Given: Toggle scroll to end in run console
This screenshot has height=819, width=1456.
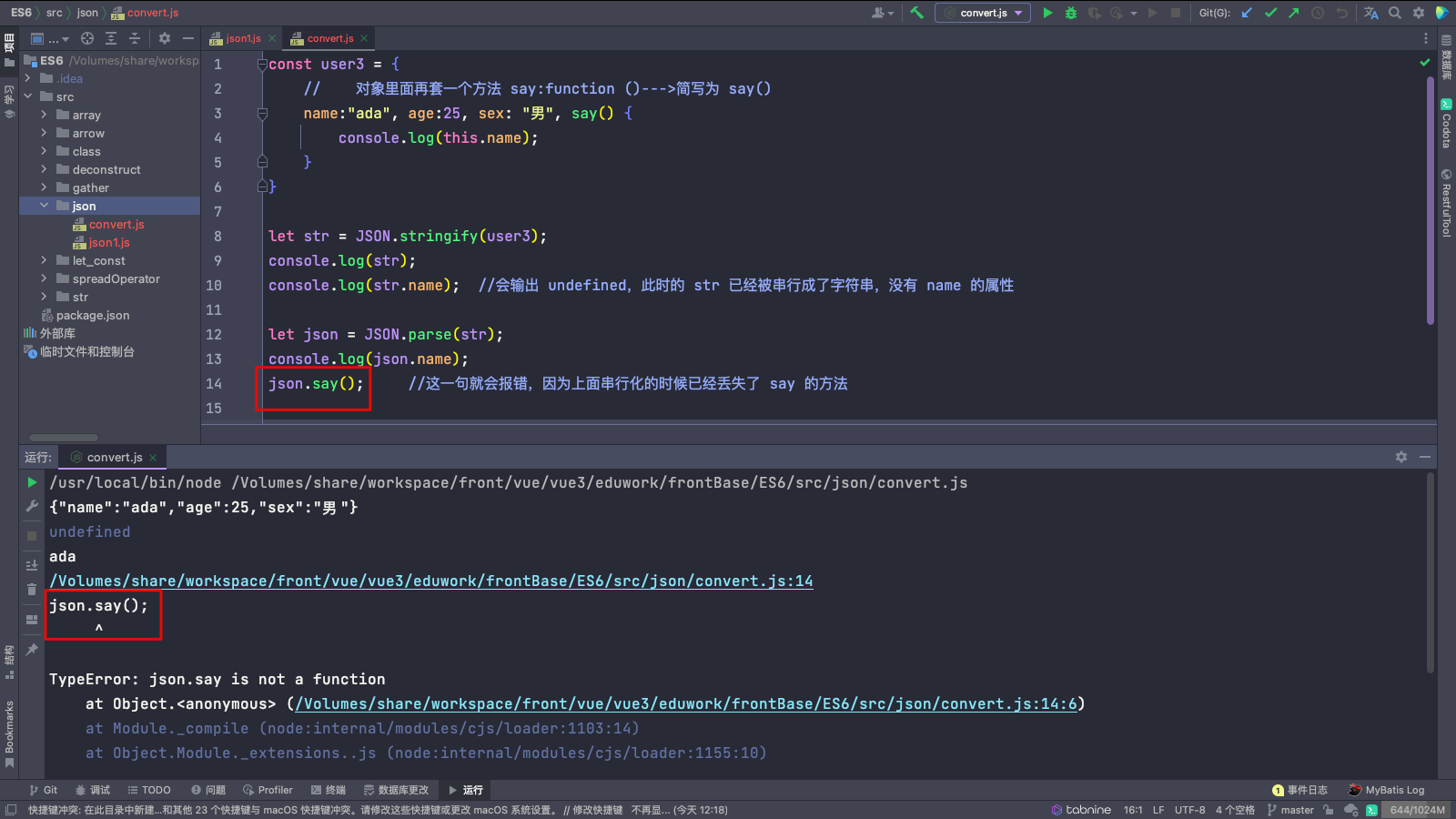Looking at the screenshot, I should (32, 565).
